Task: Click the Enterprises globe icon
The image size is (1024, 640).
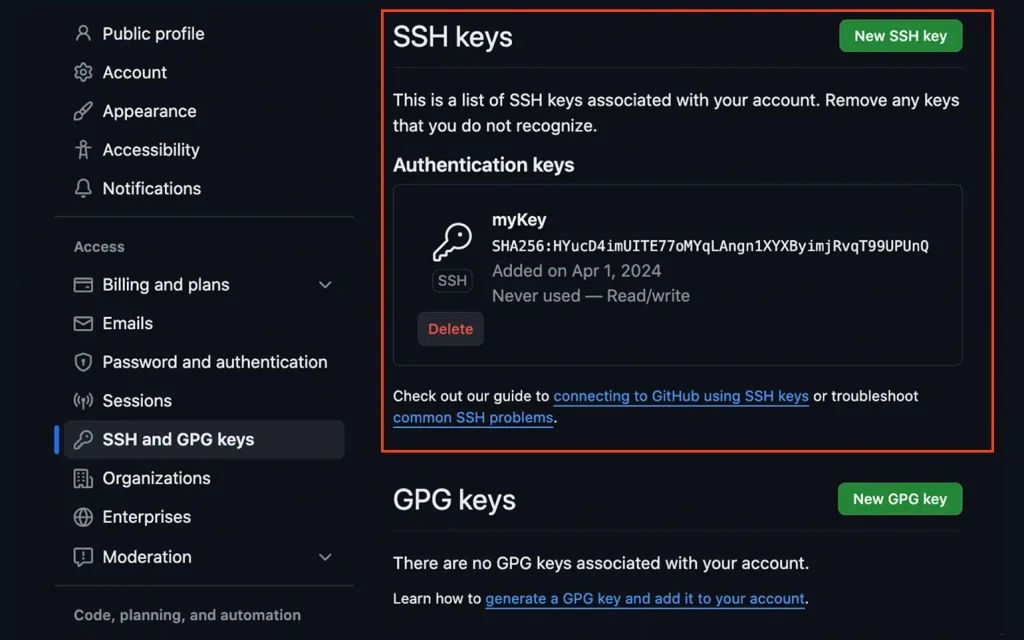Action: (x=83, y=517)
